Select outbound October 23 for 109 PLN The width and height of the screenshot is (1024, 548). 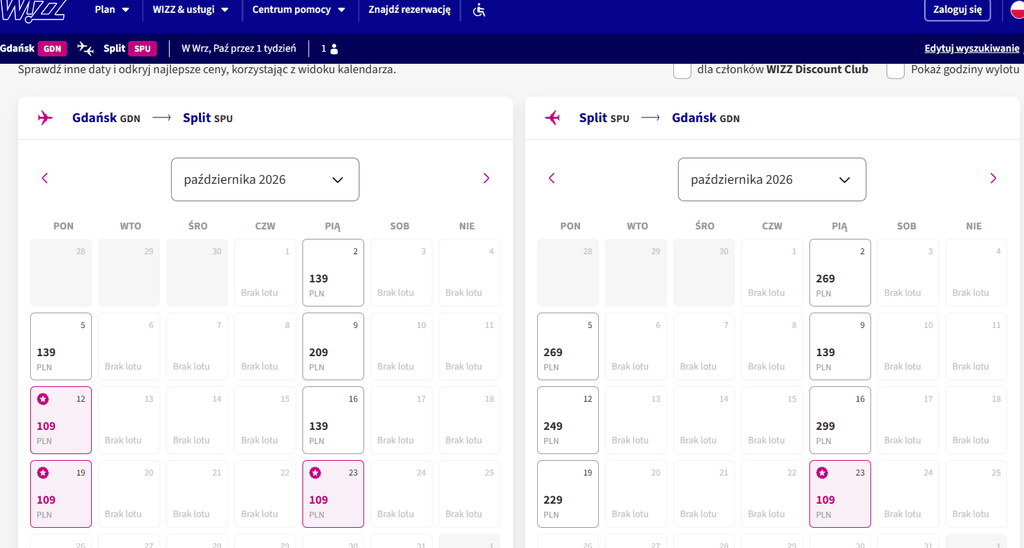[333, 494]
